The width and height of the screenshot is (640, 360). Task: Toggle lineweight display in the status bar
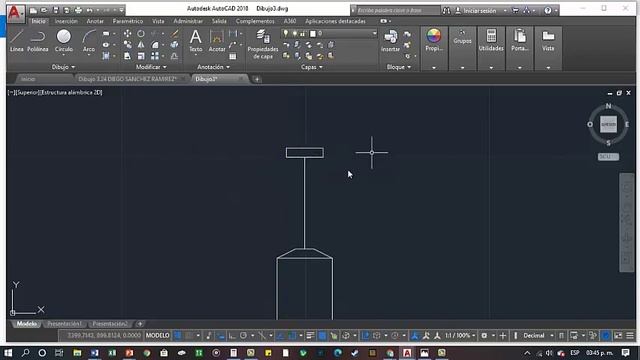click(310, 336)
